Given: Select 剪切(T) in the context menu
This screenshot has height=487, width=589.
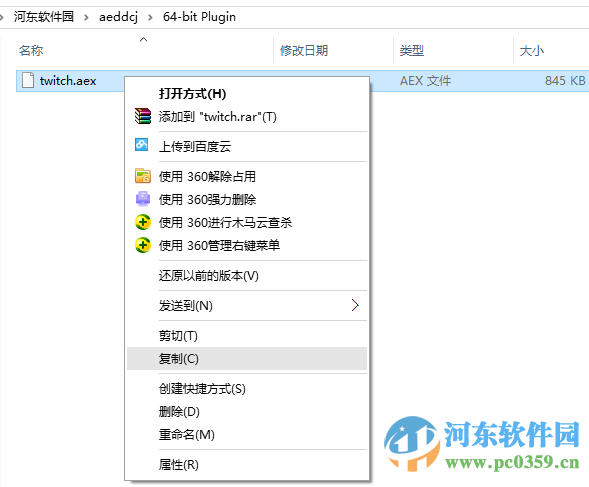Looking at the screenshot, I should [247, 336].
